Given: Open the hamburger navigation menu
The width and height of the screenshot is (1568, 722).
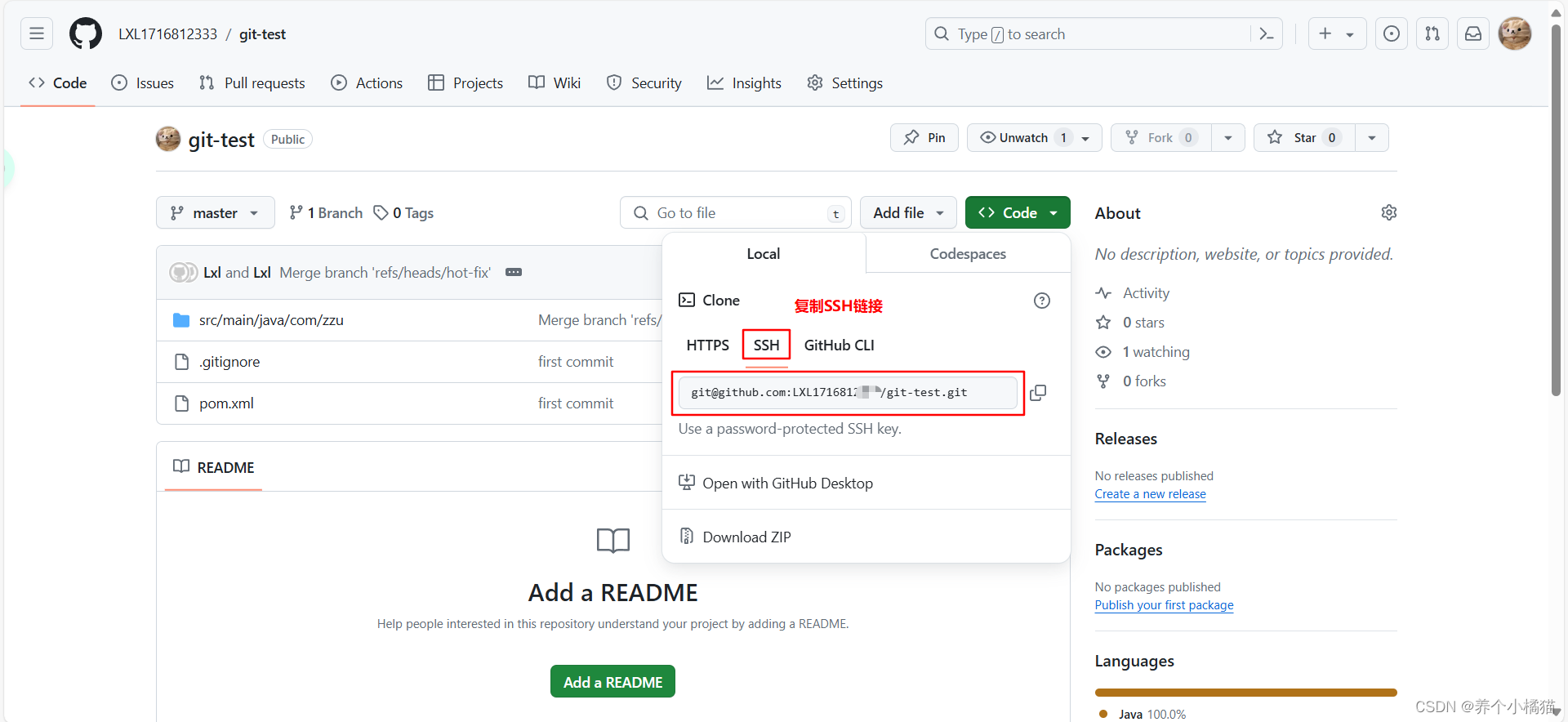Looking at the screenshot, I should coord(37,33).
